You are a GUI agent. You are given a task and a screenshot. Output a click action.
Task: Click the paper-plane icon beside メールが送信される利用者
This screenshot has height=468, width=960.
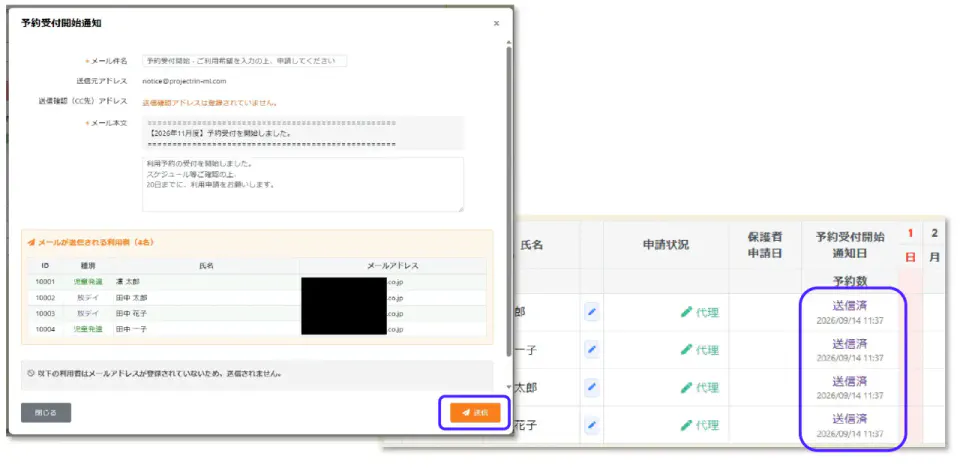coord(31,243)
